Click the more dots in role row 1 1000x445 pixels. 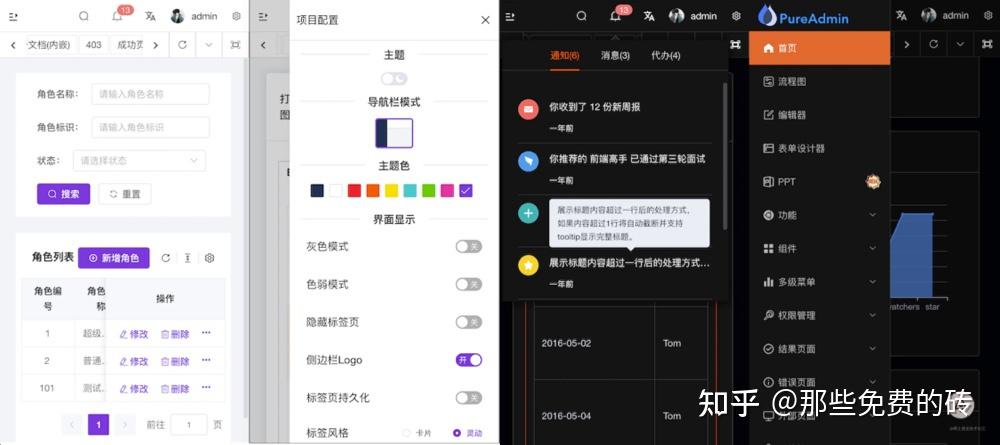point(206,333)
